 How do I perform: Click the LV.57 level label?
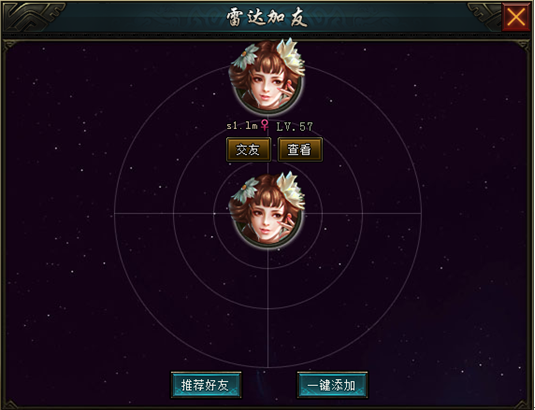tap(294, 127)
